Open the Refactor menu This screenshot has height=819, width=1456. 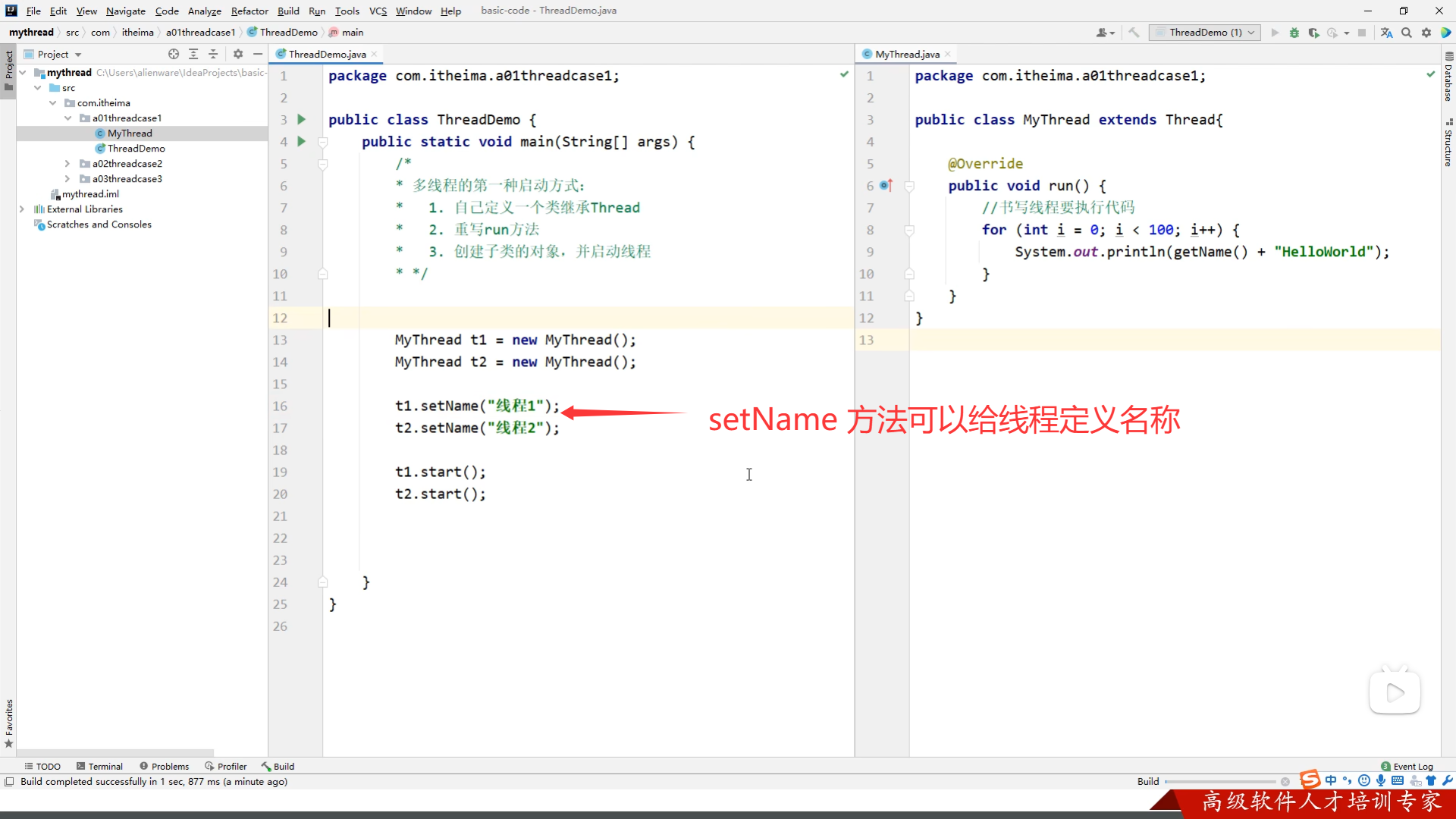point(249,11)
